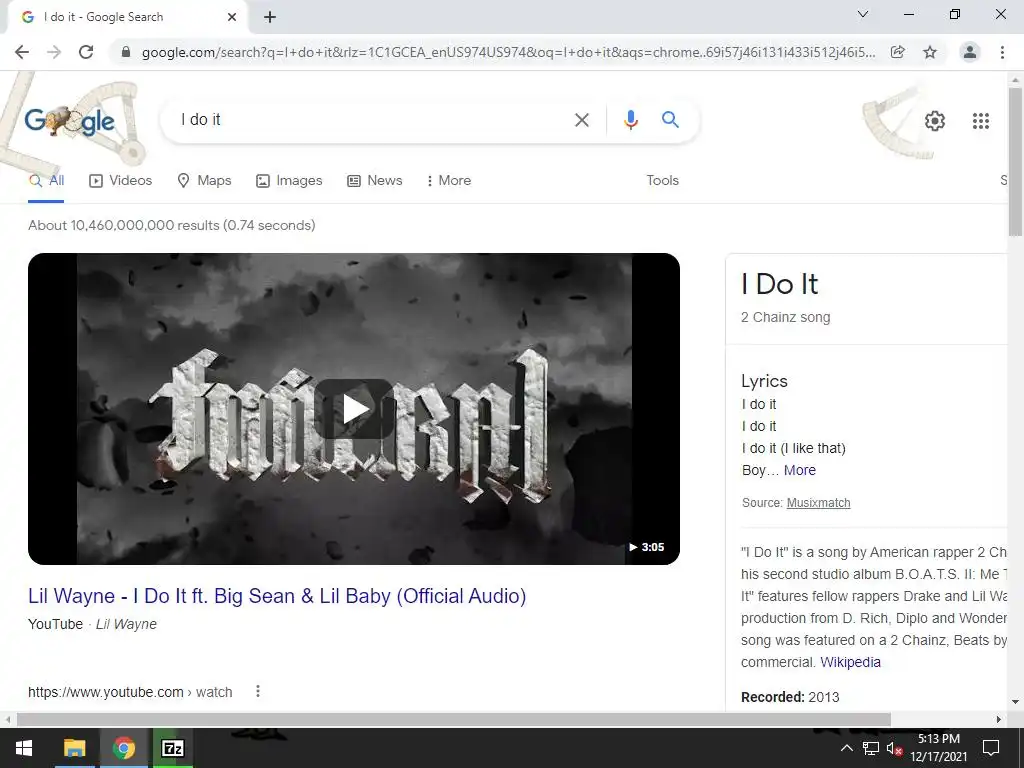Open options menu for youtube.com result
Viewport: 1024px width, 768px height.
(258, 691)
